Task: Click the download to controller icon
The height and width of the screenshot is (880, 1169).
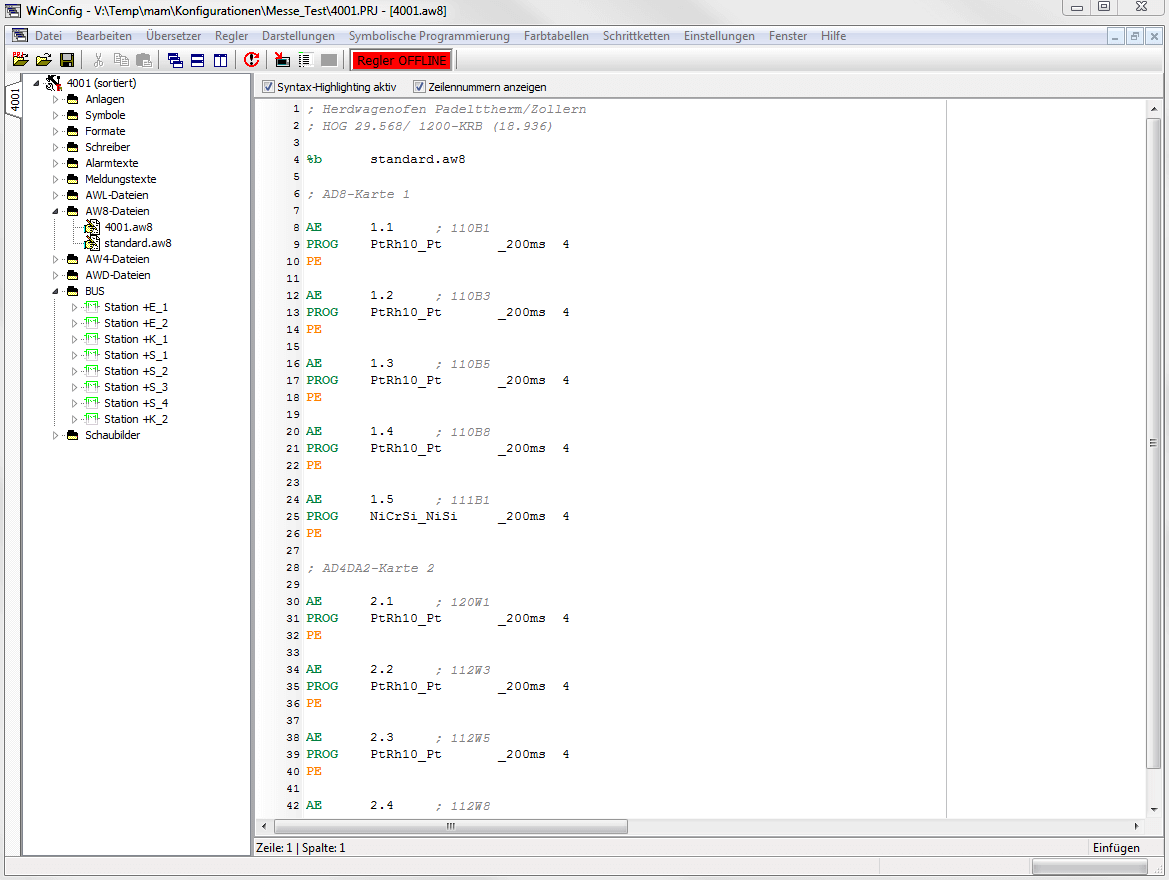Action: pos(283,60)
